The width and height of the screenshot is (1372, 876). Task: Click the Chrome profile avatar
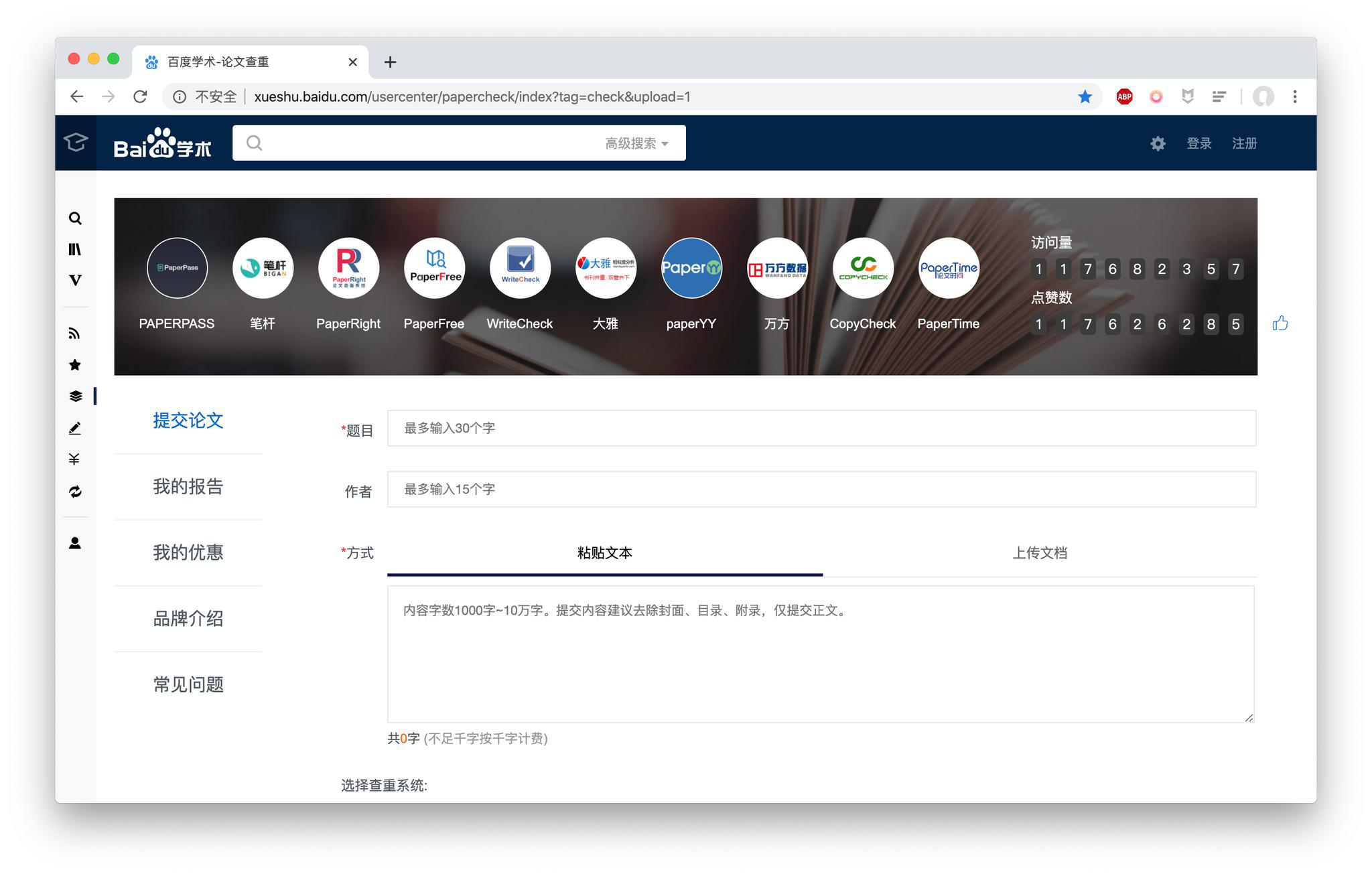[1263, 96]
